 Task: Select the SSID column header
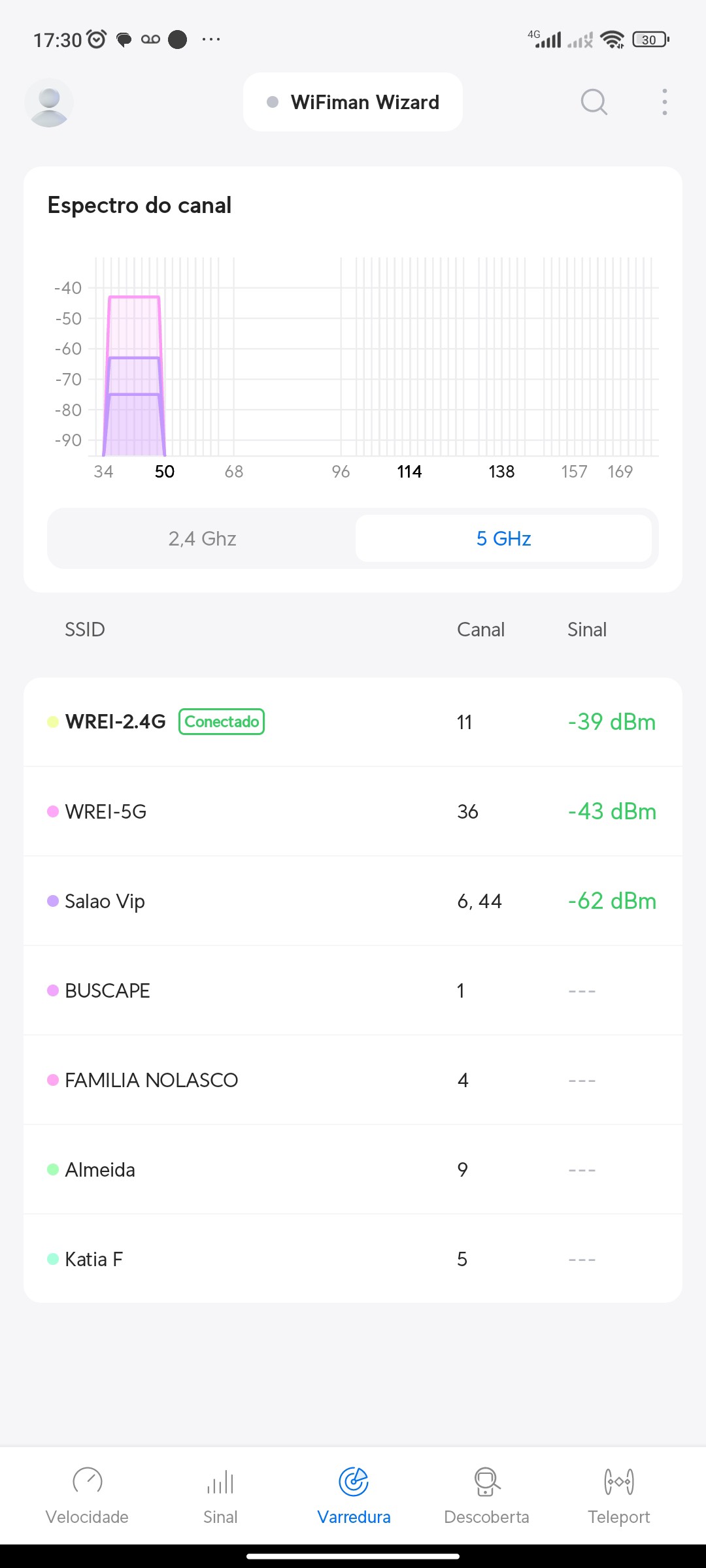click(85, 629)
